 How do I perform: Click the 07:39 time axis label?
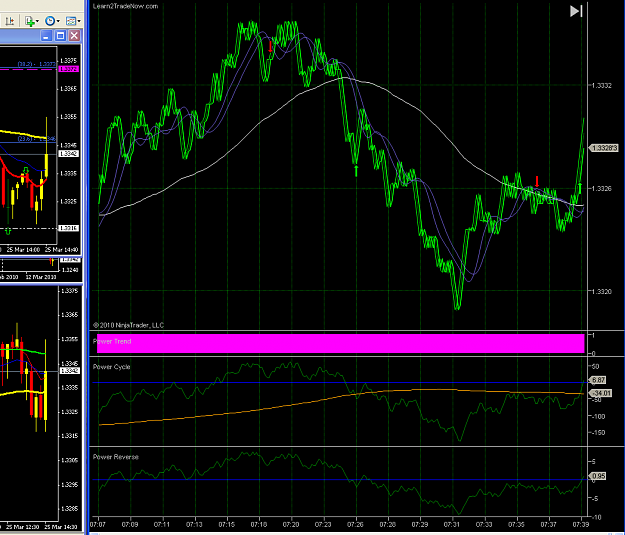pos(581,524)
